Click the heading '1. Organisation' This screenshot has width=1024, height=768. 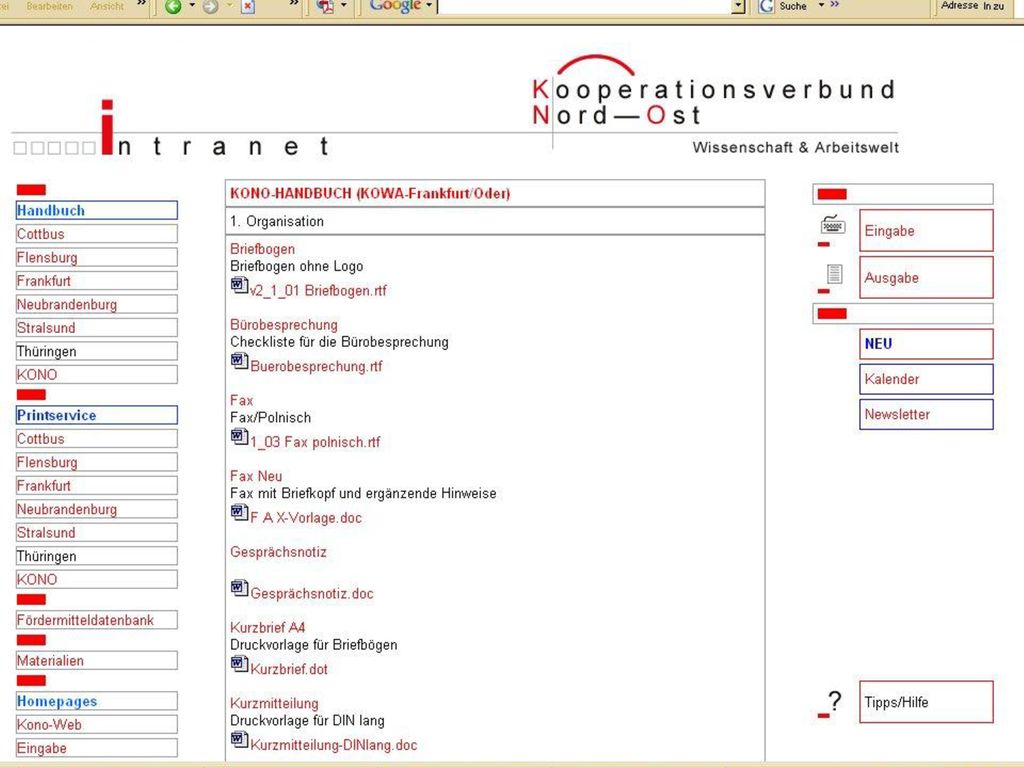276,221
